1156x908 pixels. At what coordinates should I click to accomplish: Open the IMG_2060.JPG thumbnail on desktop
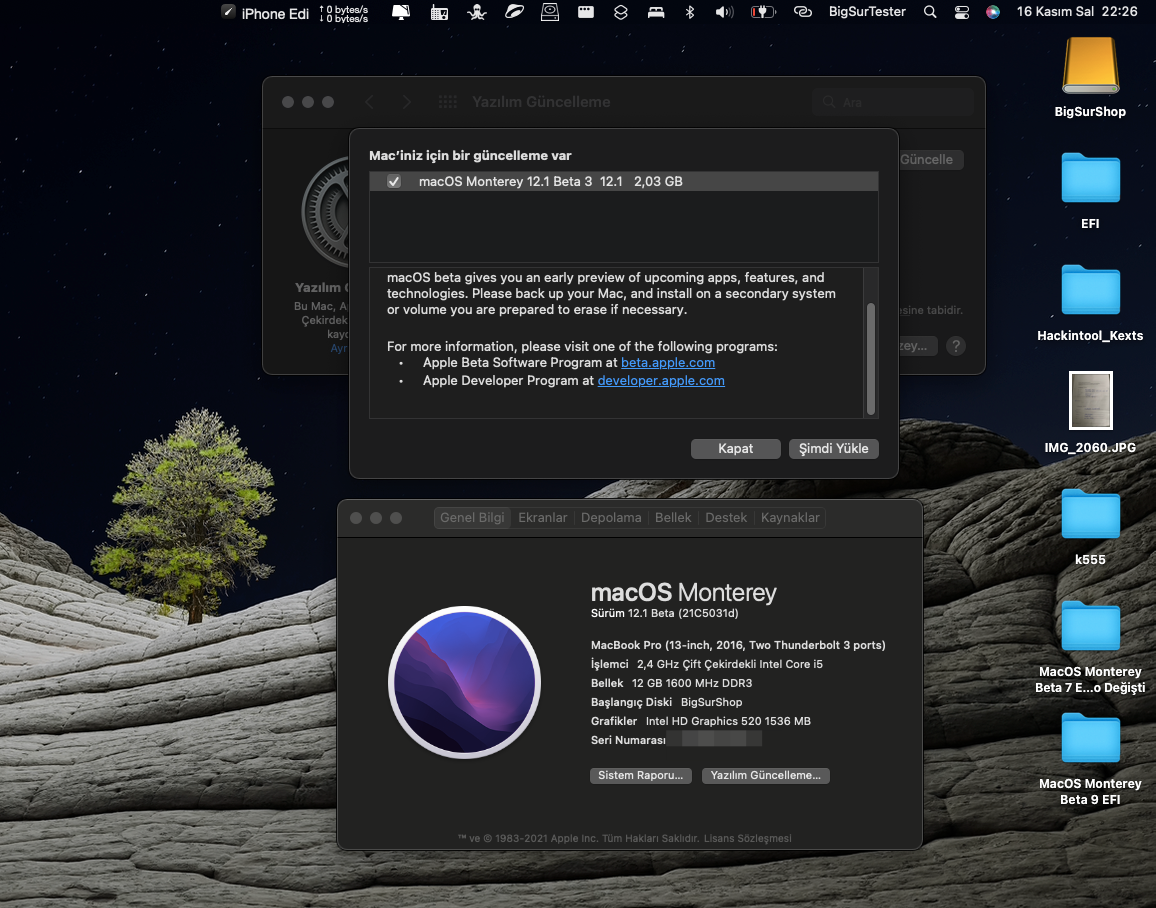1090,402
